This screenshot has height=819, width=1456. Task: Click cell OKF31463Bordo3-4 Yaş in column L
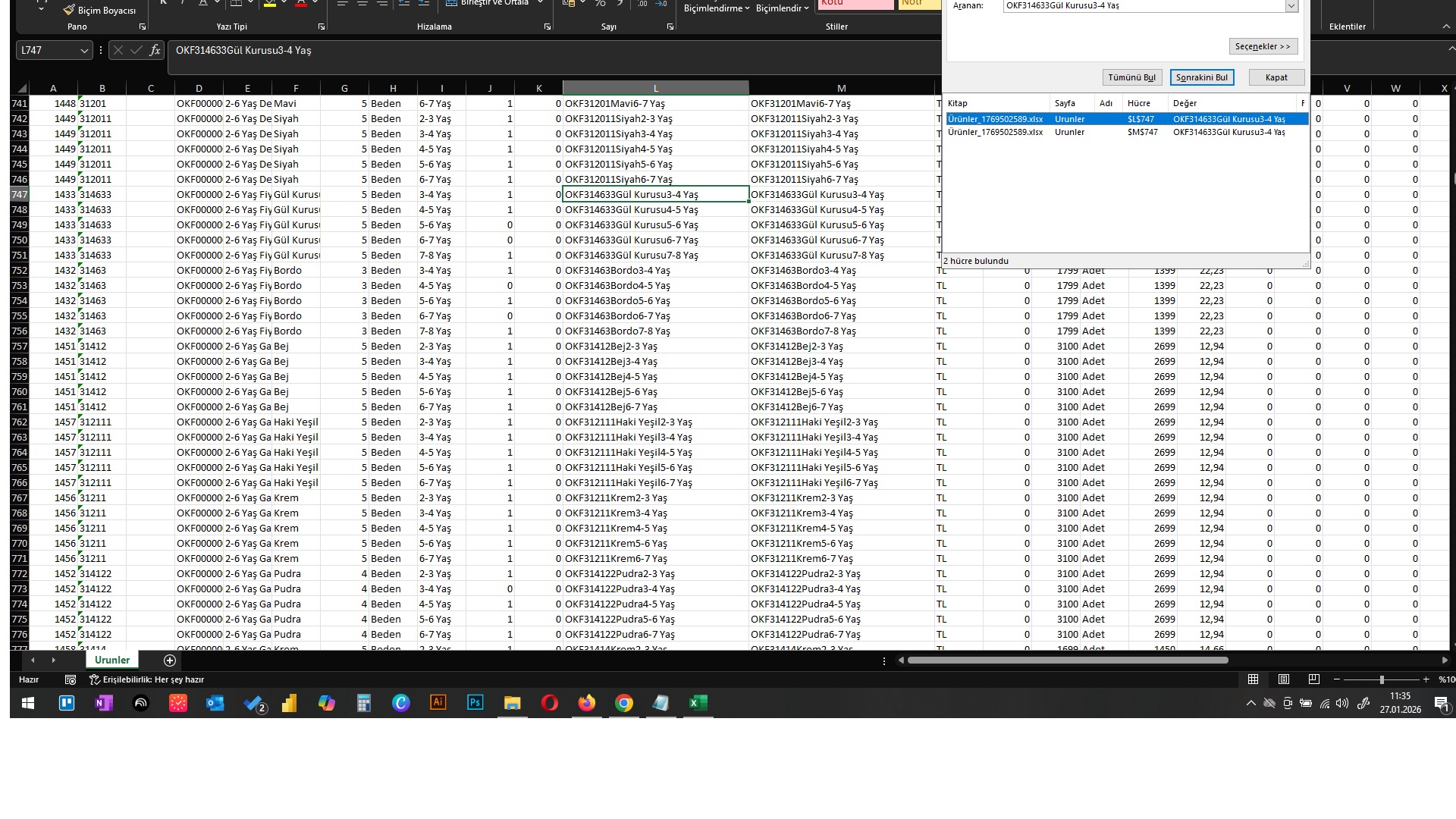coord(656,270)
